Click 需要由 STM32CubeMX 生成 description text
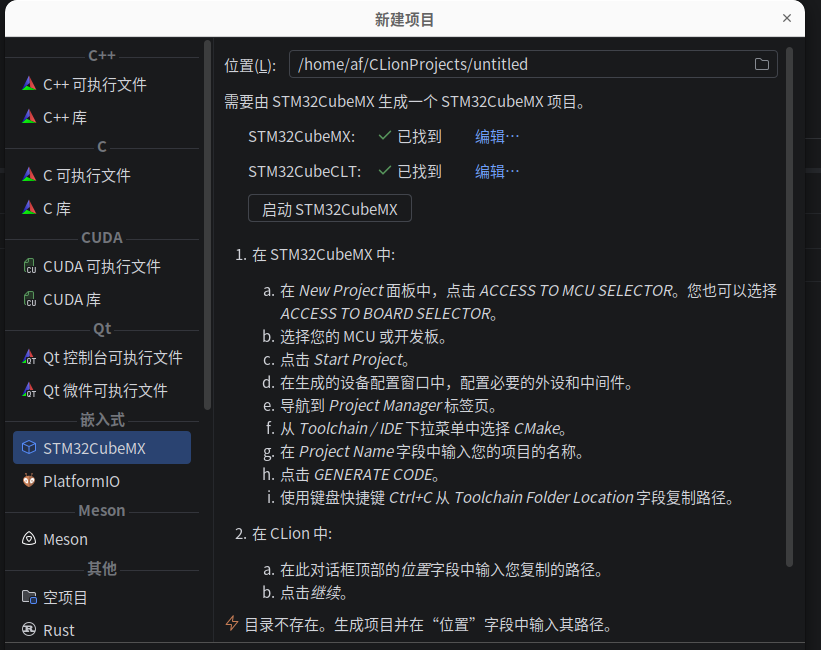Viewport: 821px width, 650px height. [405, 102]
